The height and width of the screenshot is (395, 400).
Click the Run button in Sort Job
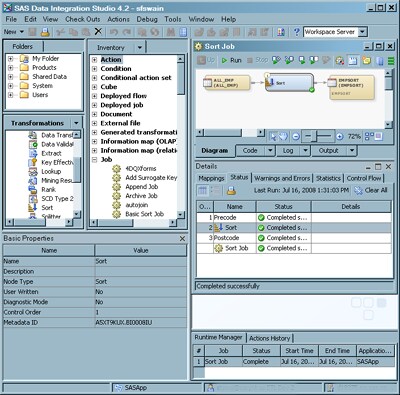pos(231,60)
